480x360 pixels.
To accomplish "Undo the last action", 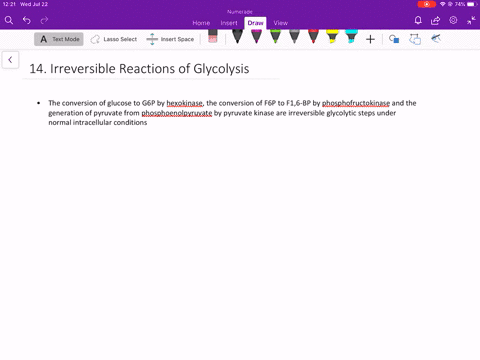I will pyautogui.click(x=27, y=20).
